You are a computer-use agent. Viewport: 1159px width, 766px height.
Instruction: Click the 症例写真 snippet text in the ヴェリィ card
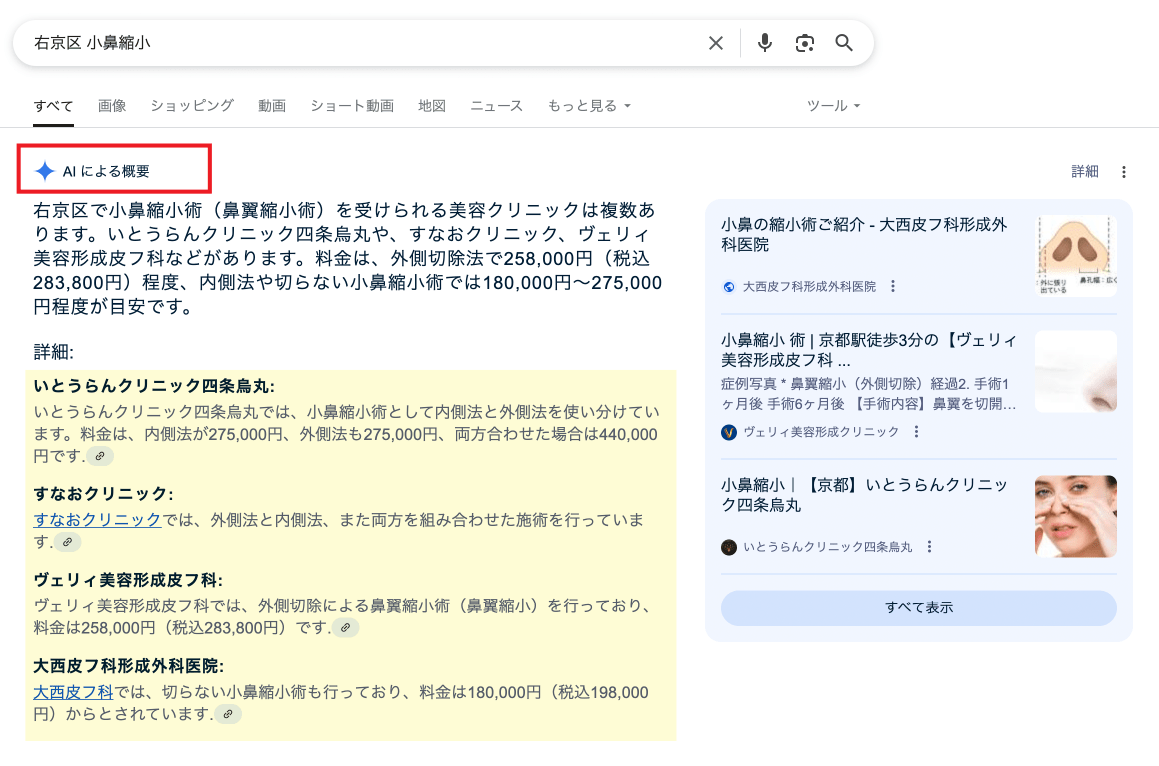[869, 393]
